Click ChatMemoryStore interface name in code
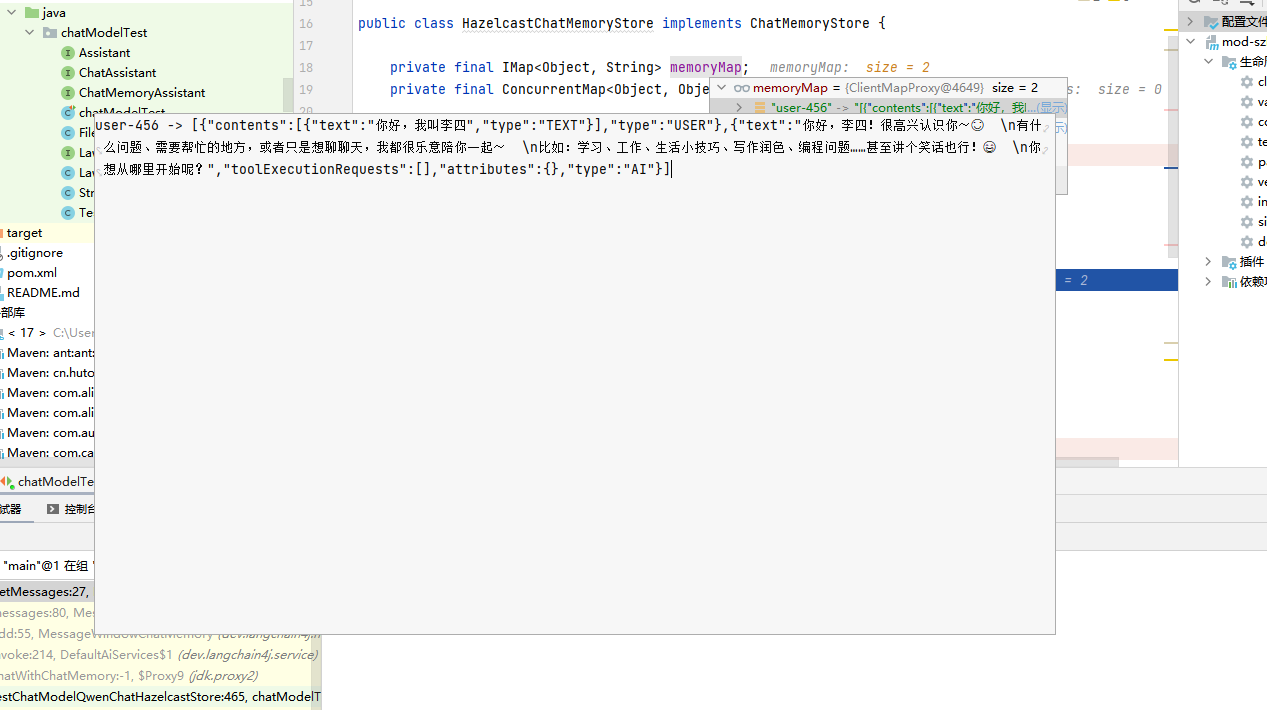Image resolution: width=1267 pixels, height=710 pixels. coord(810,23)
